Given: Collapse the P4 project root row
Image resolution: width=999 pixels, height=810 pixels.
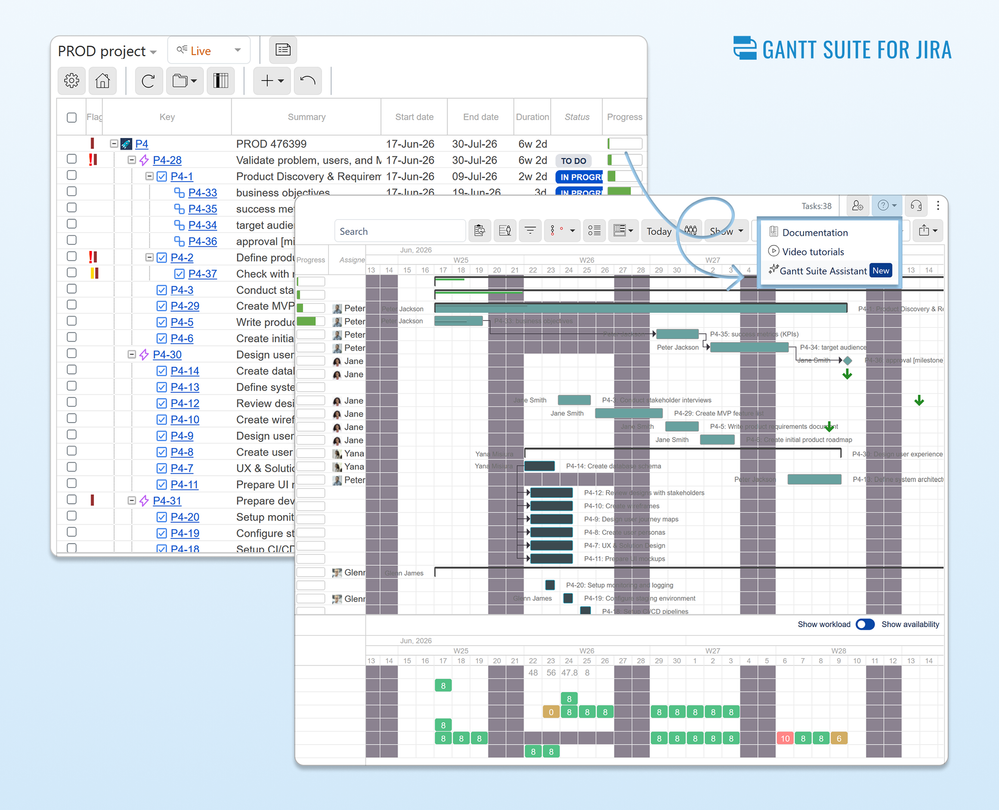Looking at the screenshot, I should (113, 144).
